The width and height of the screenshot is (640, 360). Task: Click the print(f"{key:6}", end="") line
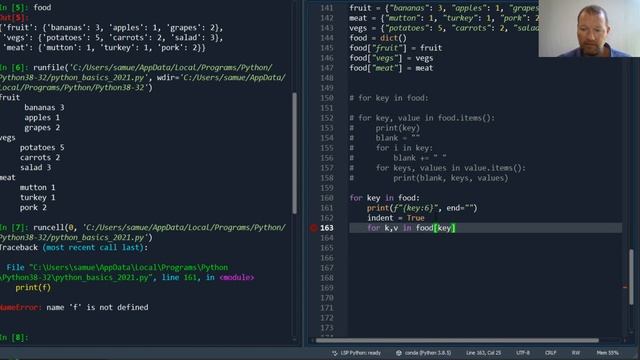point(422,208)
